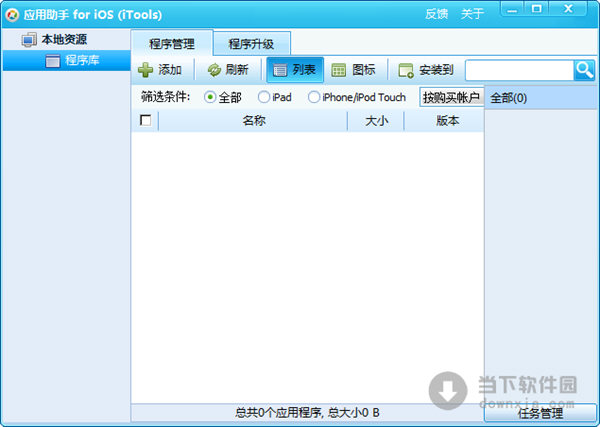Switch to the 程序升级 tab

251,44
